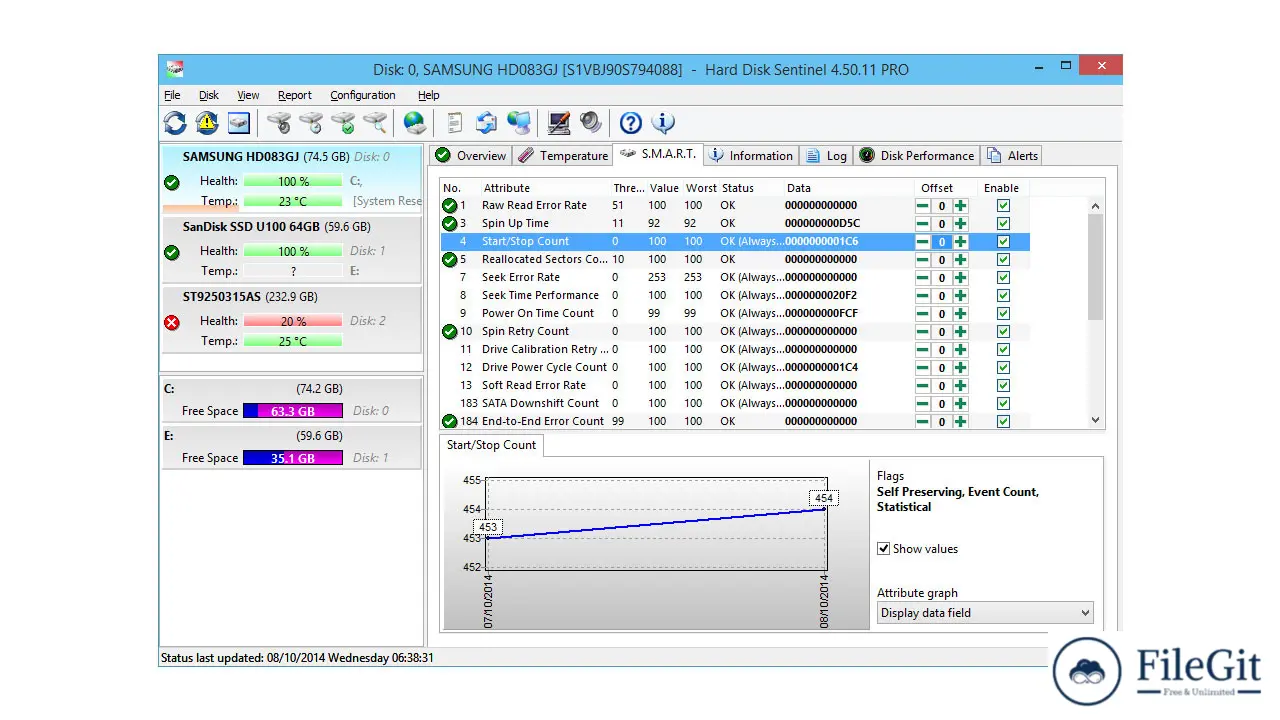The height and width of the screenshot is (720, 1280).
Task: Switch to the Overview tab
Action: [471, 155]
